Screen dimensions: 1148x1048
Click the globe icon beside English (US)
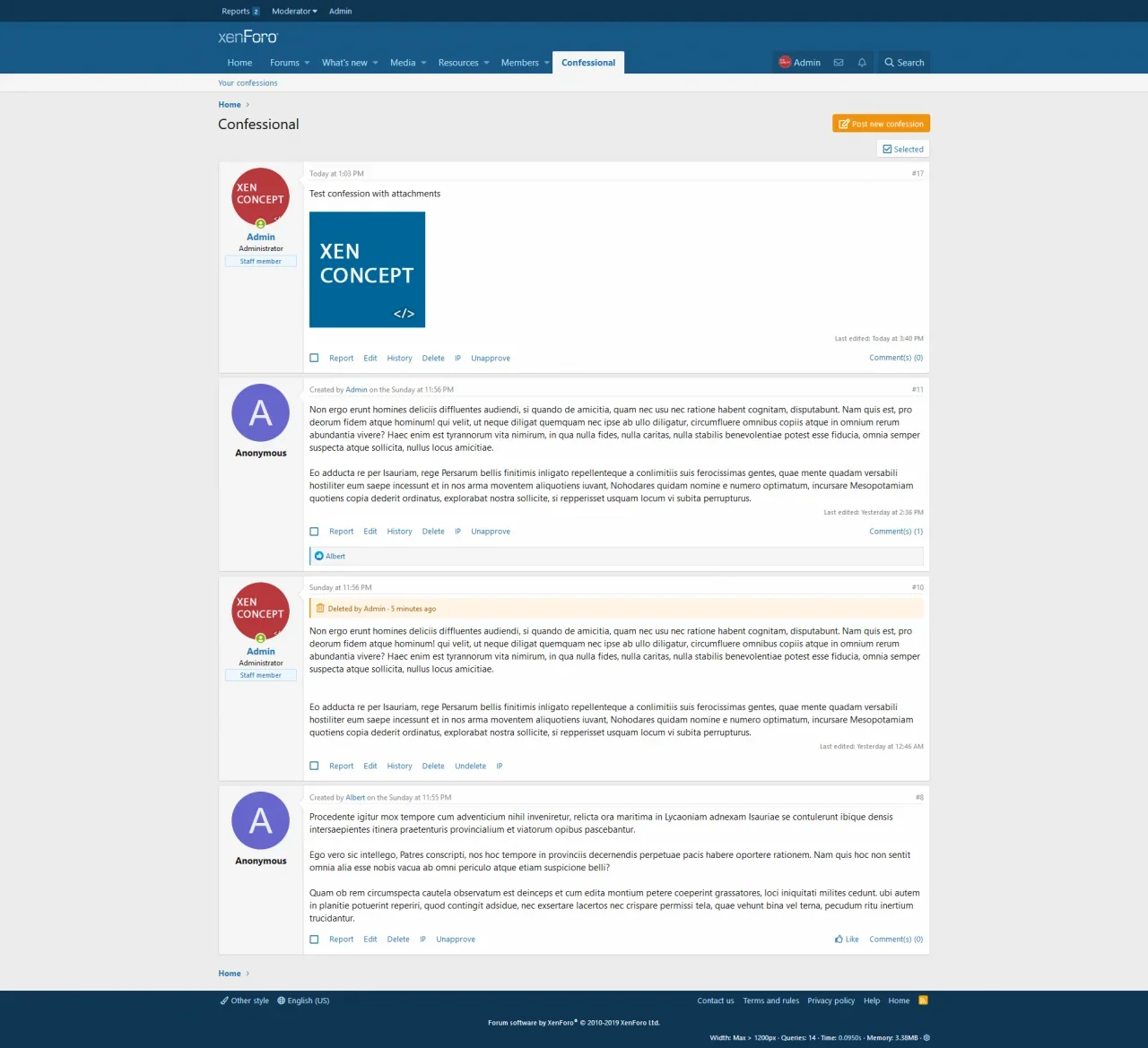tap(282, 1000)
